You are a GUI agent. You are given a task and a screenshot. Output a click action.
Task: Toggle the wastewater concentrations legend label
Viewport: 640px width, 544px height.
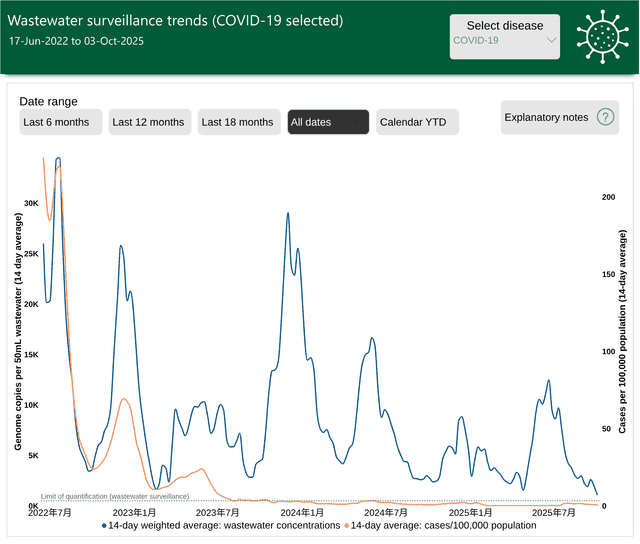[x=224, y=525]
